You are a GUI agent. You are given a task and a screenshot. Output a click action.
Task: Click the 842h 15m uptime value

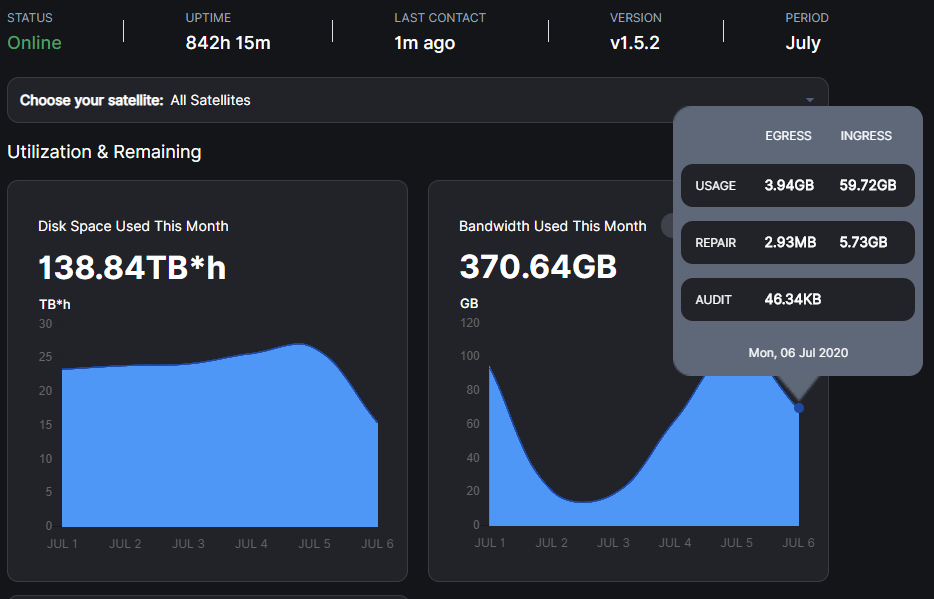point(228,43)
